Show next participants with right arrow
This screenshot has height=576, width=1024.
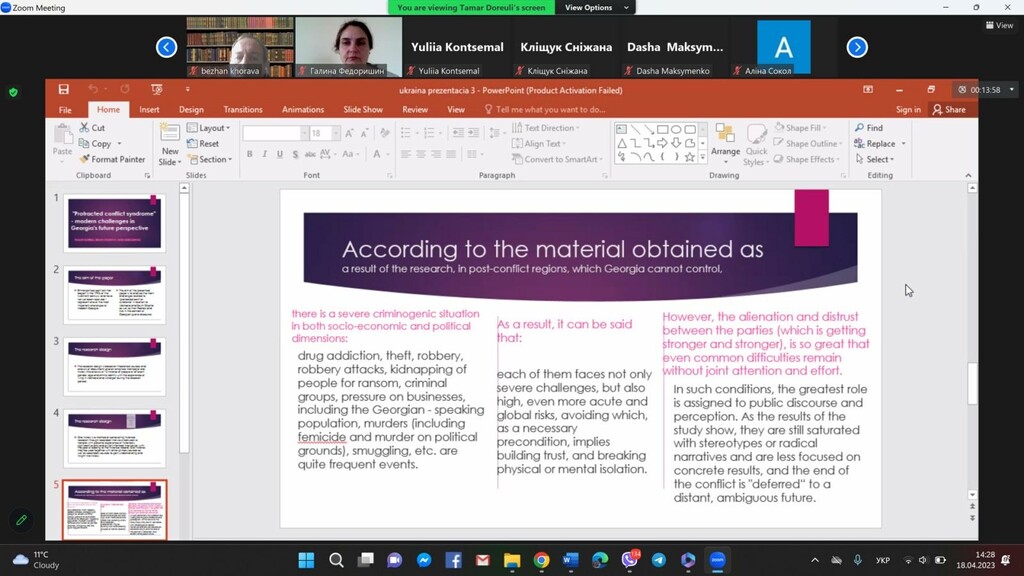coord(857,47)
